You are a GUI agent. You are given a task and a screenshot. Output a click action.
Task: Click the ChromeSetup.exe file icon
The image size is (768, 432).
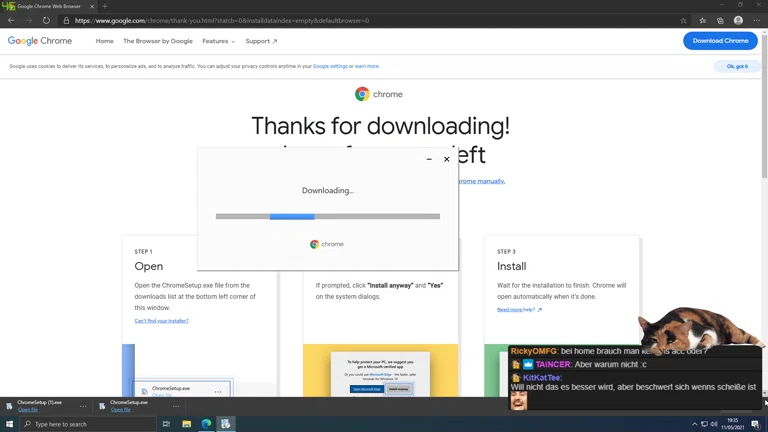102,406
